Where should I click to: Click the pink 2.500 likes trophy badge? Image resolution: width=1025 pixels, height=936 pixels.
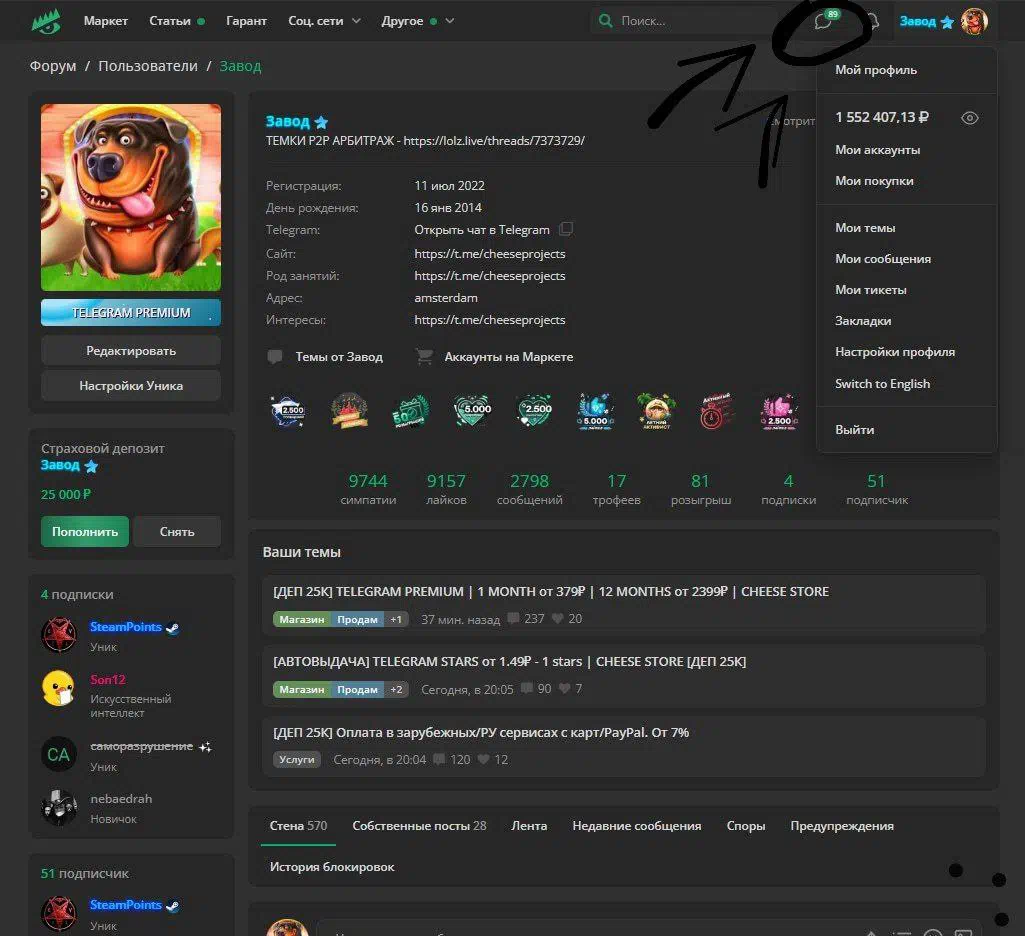779,412
